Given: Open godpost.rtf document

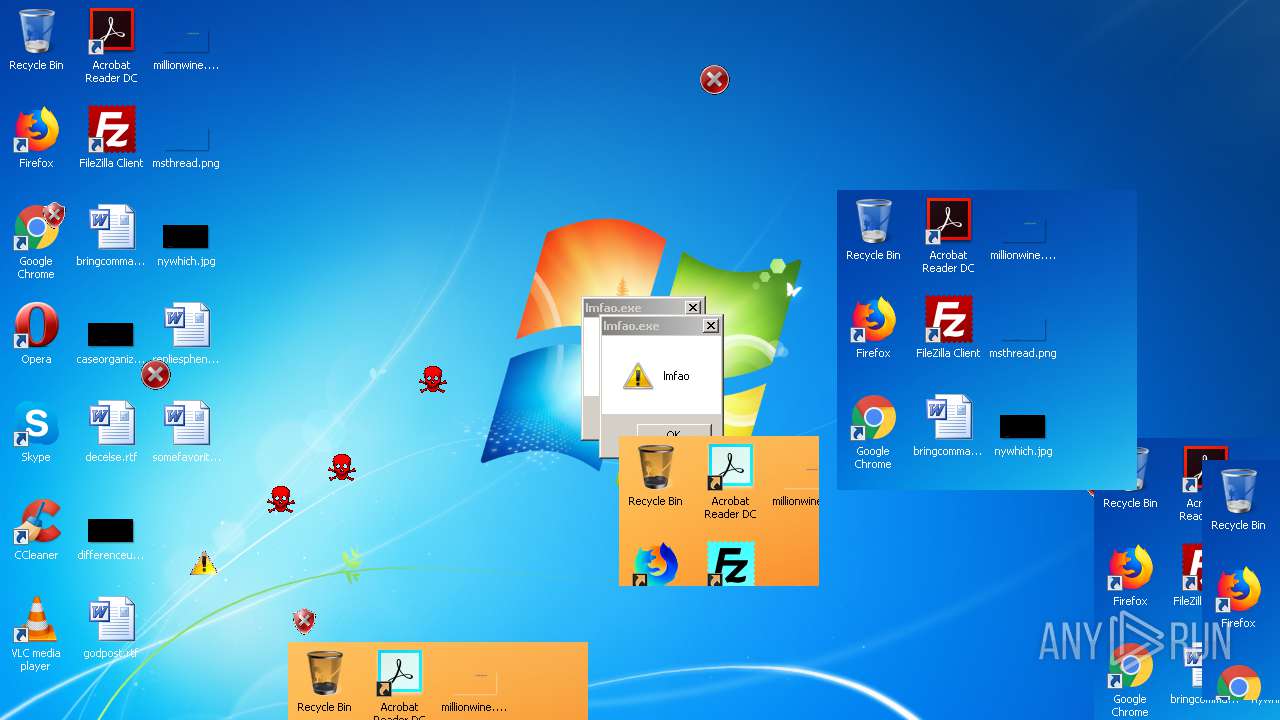Looking at the screenshot, I should (x=111, y=628).
